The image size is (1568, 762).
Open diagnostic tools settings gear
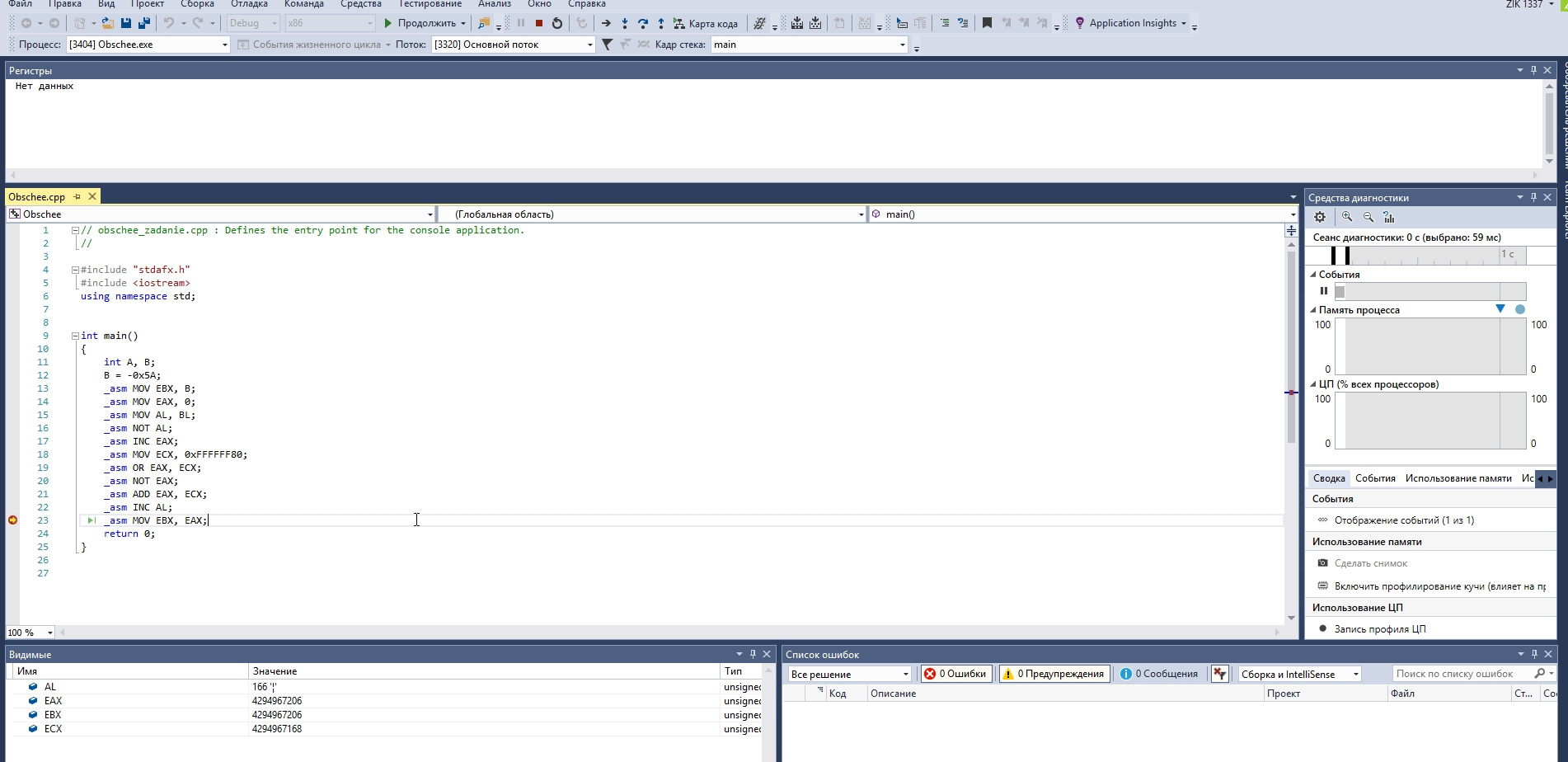(1320, 217)
